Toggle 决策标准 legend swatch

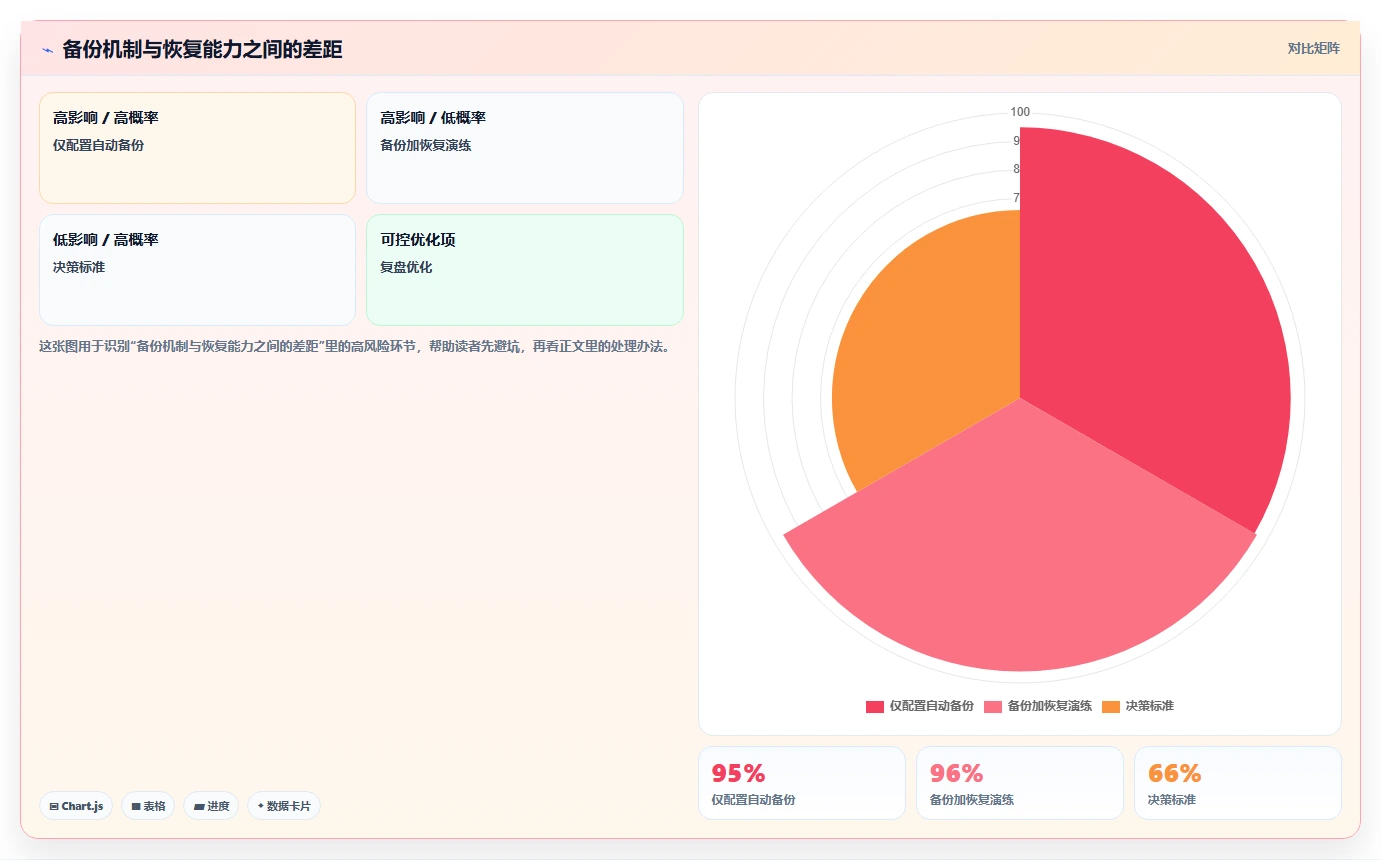click(1111, 706)
